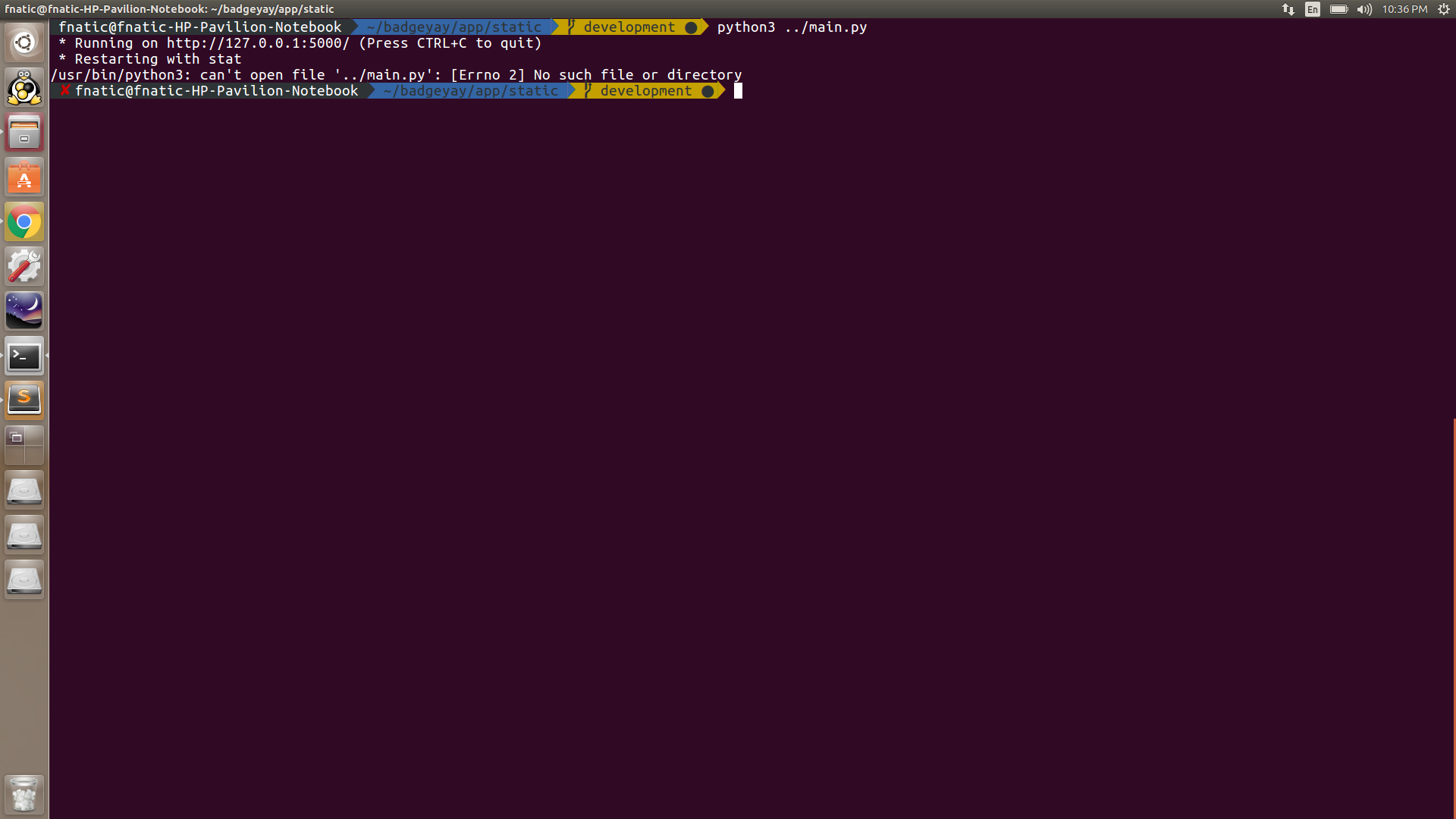
Task: Open the Trash
Action: (24, 794)
